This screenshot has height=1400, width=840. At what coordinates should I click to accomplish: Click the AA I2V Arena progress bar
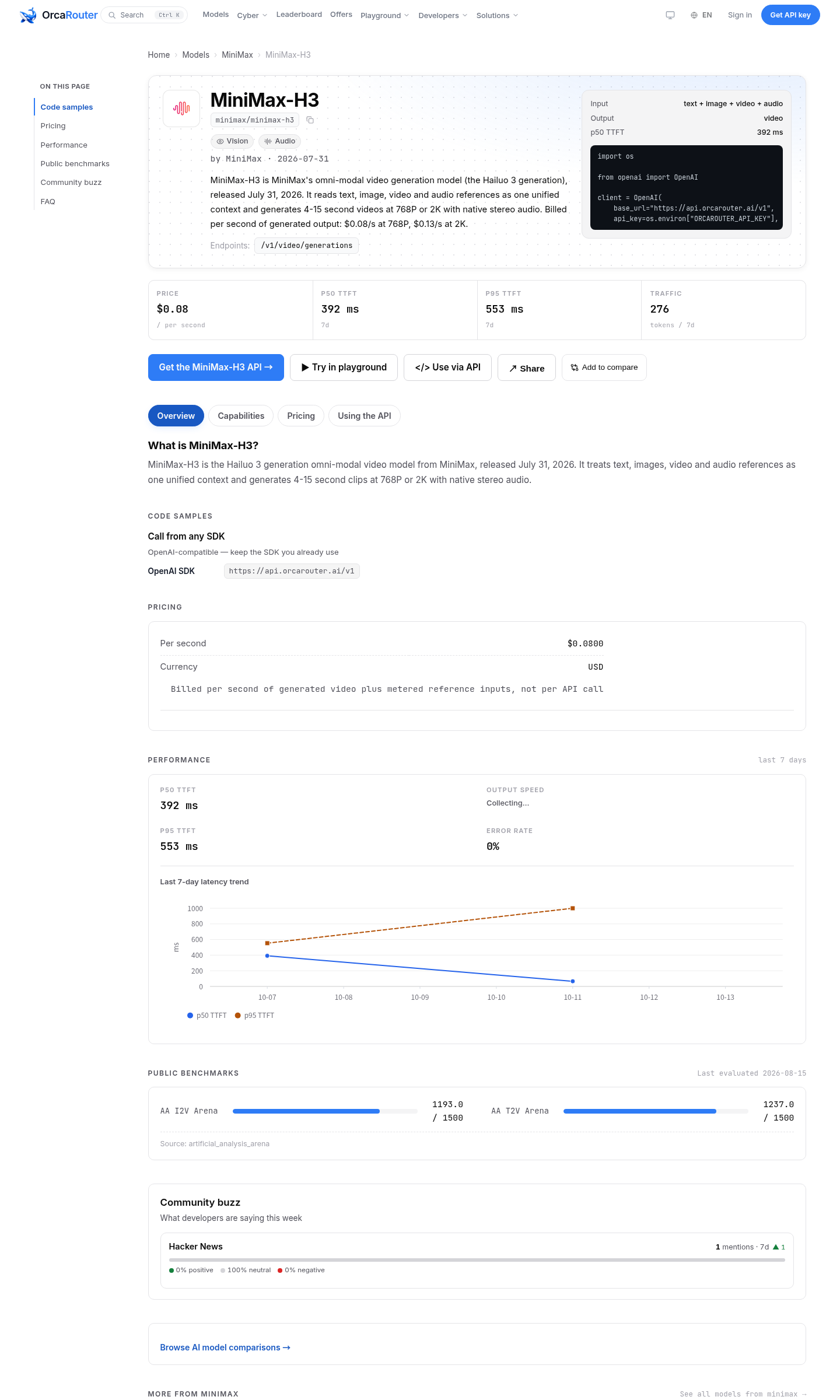click(x=325, y=1111)
